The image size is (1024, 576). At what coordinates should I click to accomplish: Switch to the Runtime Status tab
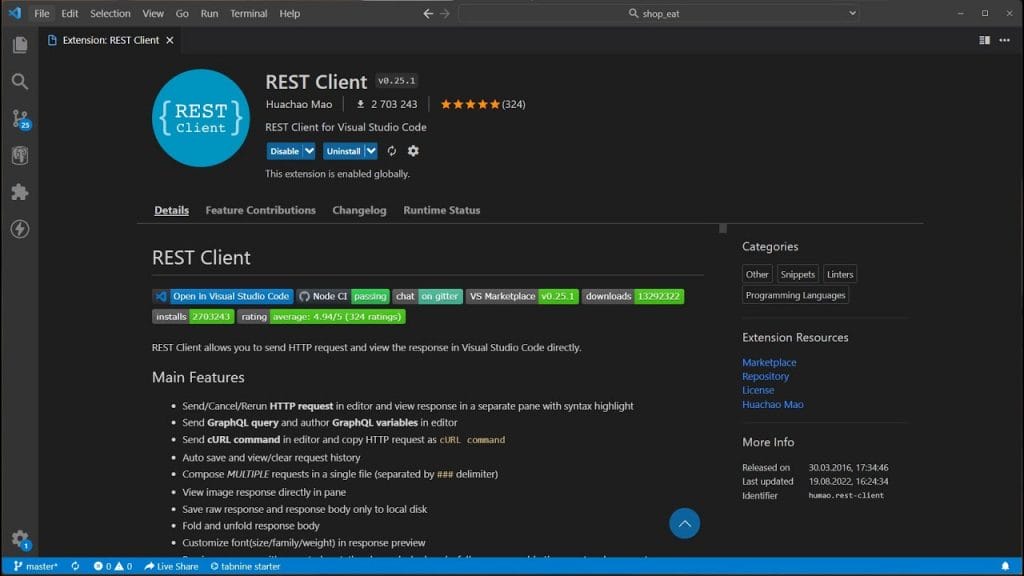click(441, 210)
